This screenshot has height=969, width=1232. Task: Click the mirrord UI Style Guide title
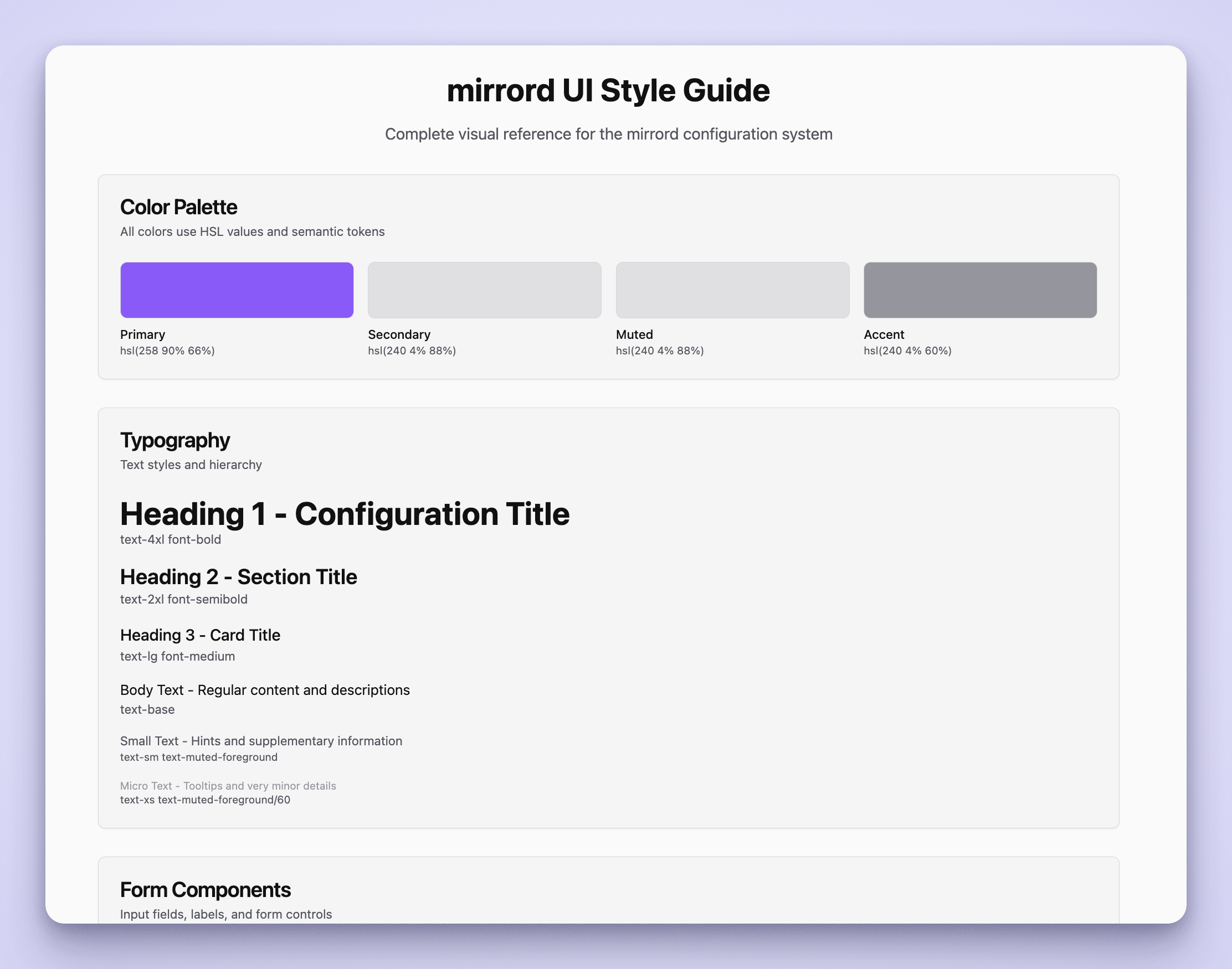(x=608, y=90)
